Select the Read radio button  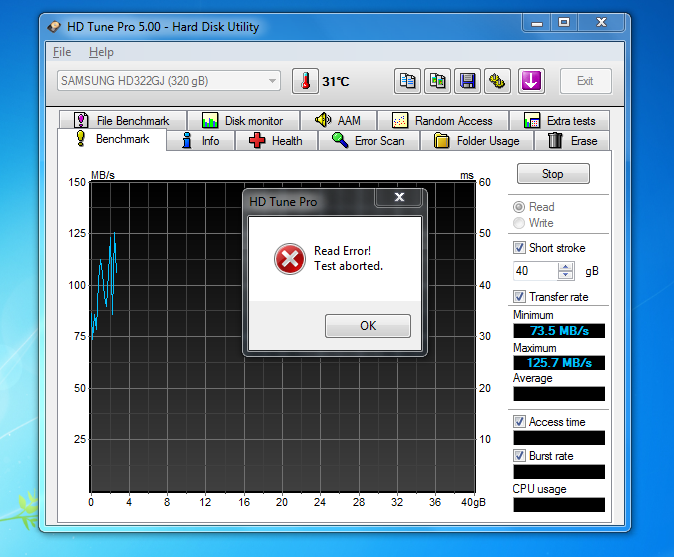point(519,207)
